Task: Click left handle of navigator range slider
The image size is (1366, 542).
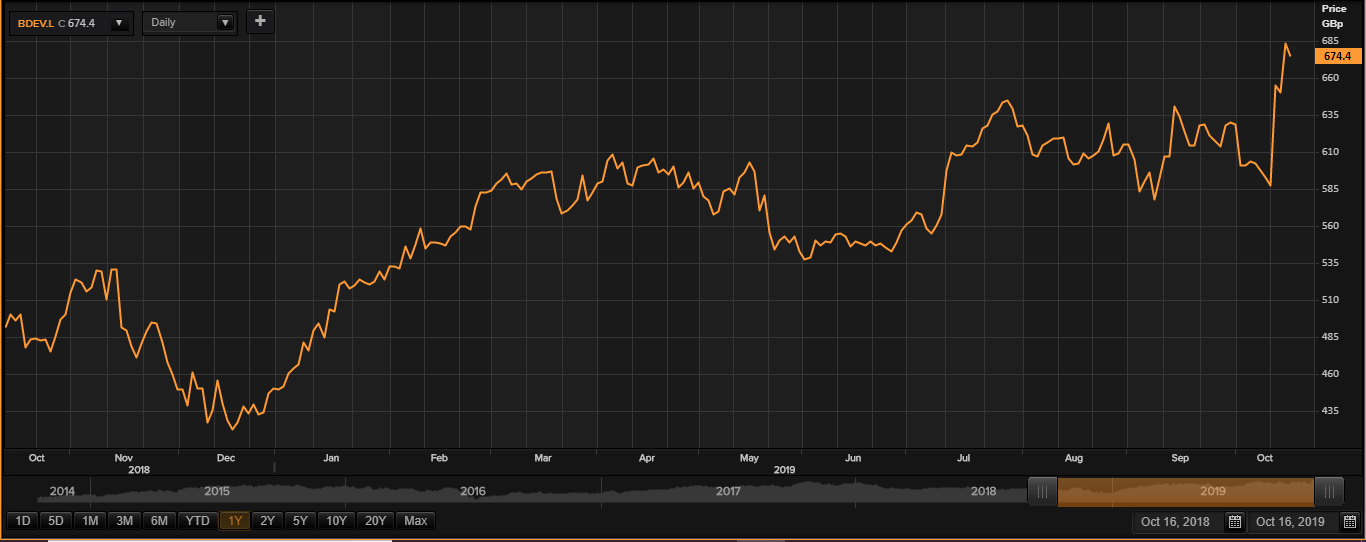Action: click(x=1042, y=491)
